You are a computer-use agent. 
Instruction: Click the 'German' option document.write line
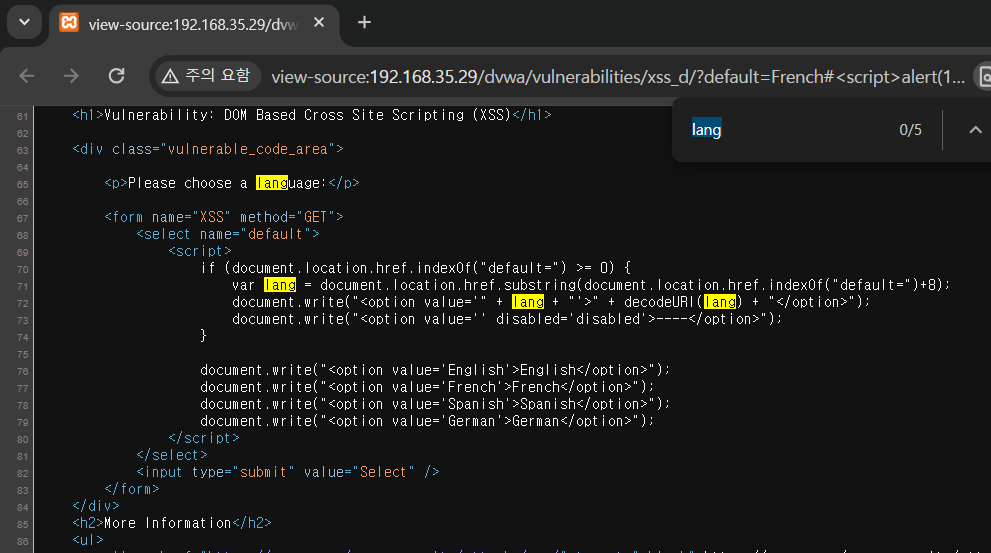coord(427,422)
